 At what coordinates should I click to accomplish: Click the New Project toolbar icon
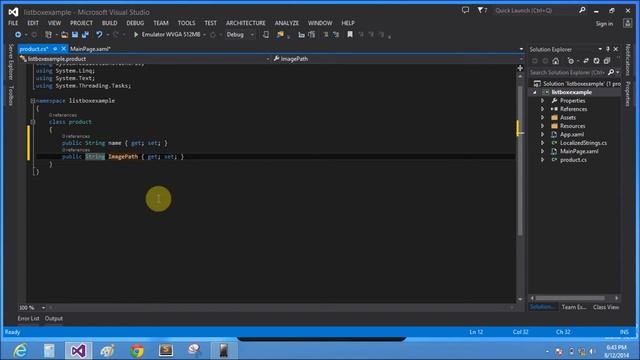(x=48, y=35)
